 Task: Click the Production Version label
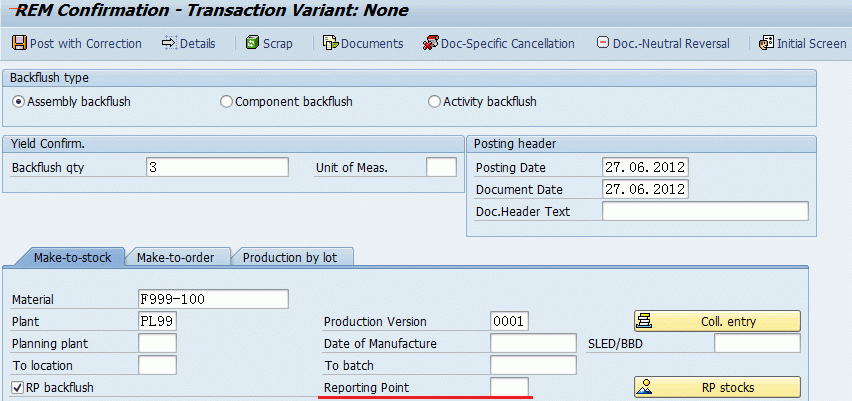click(375, 322)
